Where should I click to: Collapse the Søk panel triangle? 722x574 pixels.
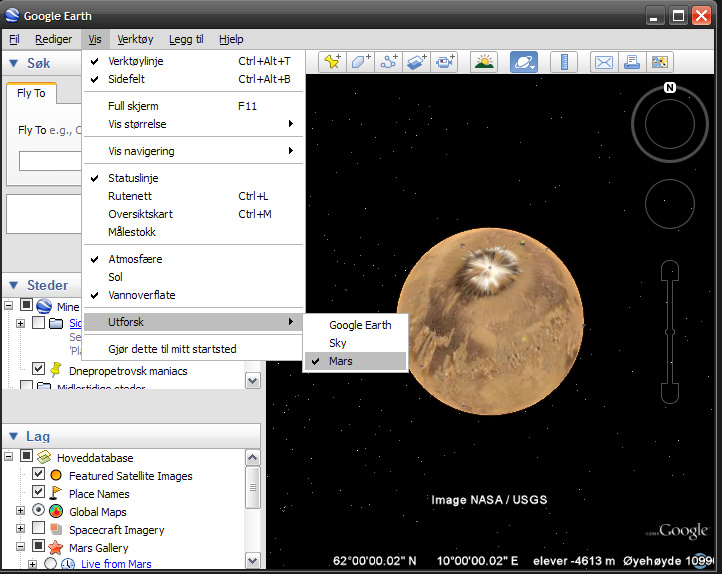pos(14,64)
